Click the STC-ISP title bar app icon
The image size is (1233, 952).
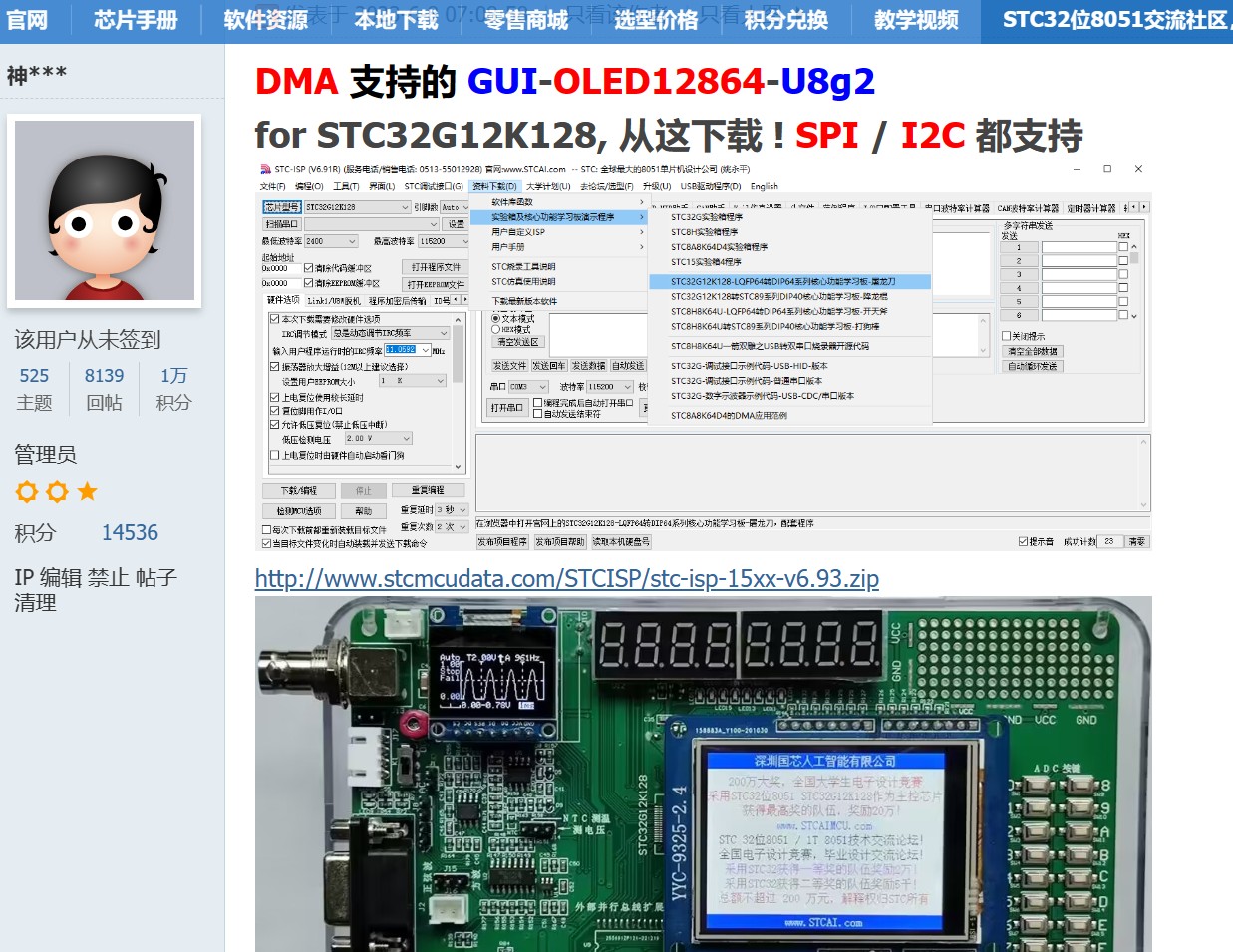[265, 169]
